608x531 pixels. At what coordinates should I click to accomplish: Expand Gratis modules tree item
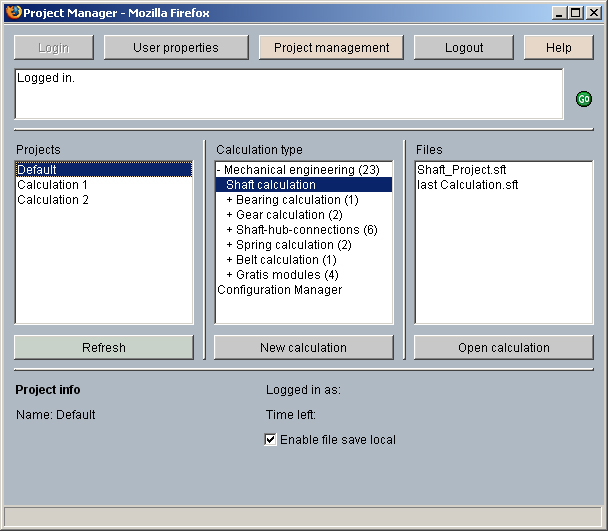pyautogui.click(x=229, y=275)
